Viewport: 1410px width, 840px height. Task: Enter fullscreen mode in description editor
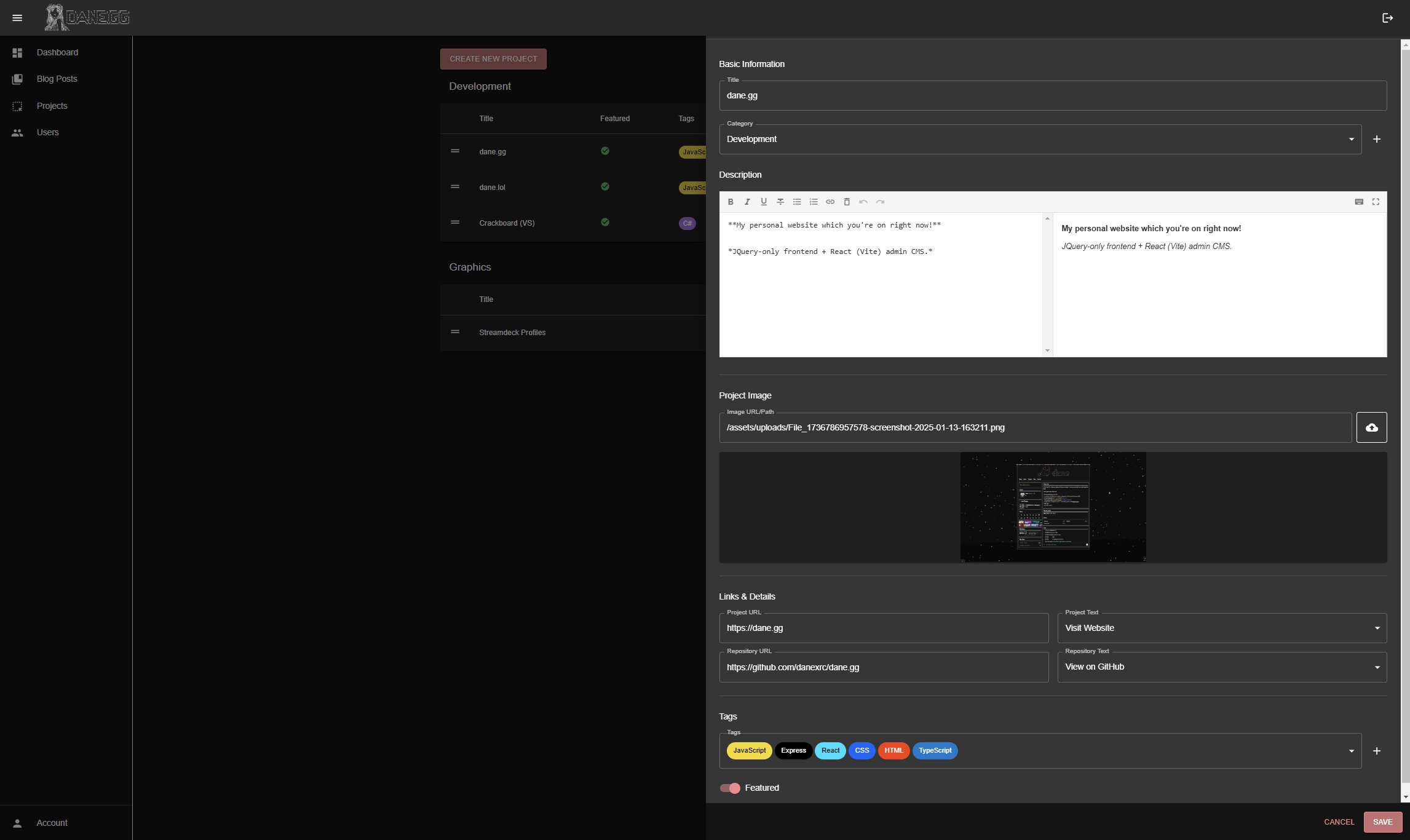1376,202
